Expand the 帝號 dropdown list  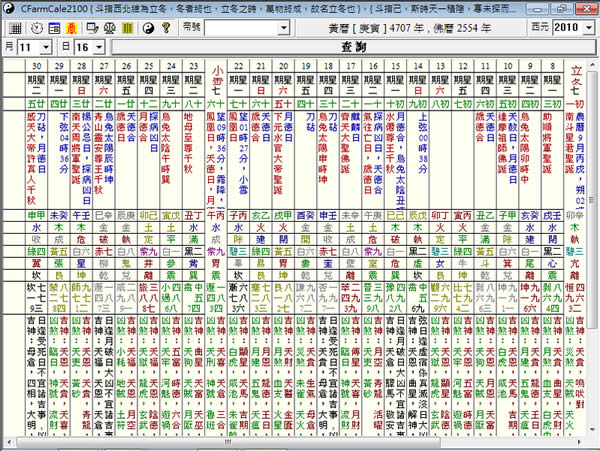284,28
